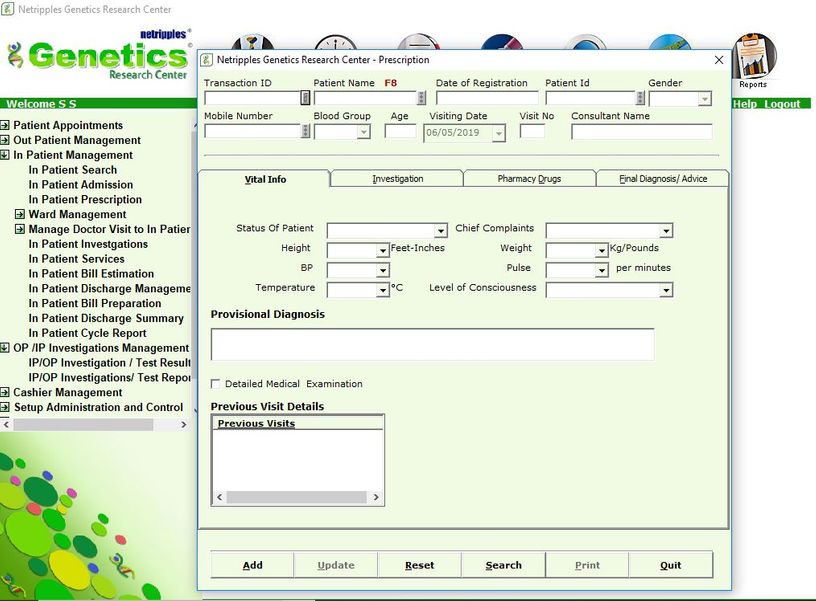816x601 pixels.
Task: Open the Temperature dropdown
Action: pyautogui.click(x=383, y=290)
